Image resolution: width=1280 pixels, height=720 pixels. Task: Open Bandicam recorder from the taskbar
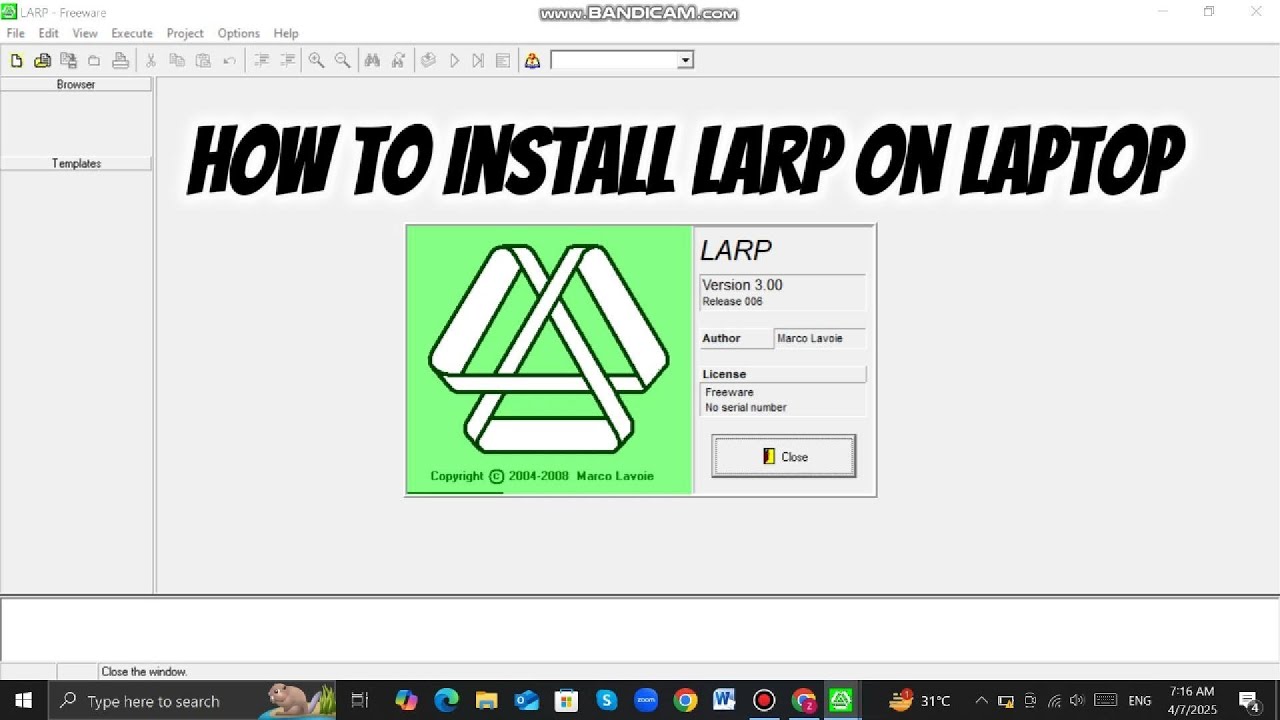tap(764, 701)
